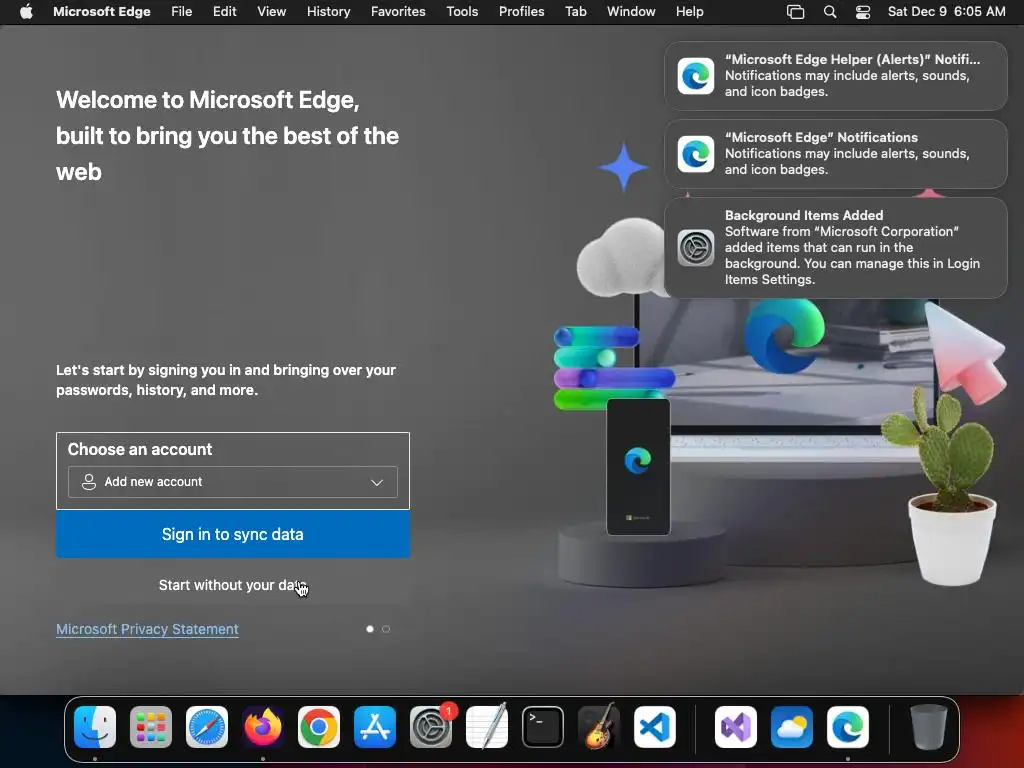Open Visual Studio Code in dock
The width and height of the screenshot is (1024, 768).
click(x=655, y=727)
